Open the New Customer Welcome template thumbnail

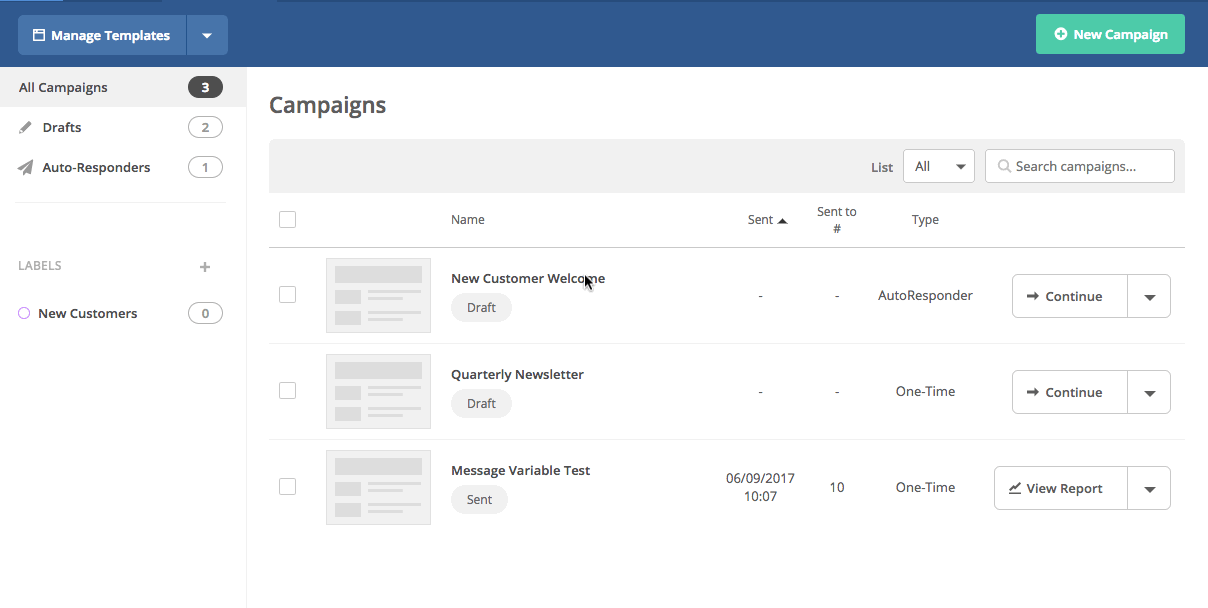pyautogui.click(x=378, y=296)
